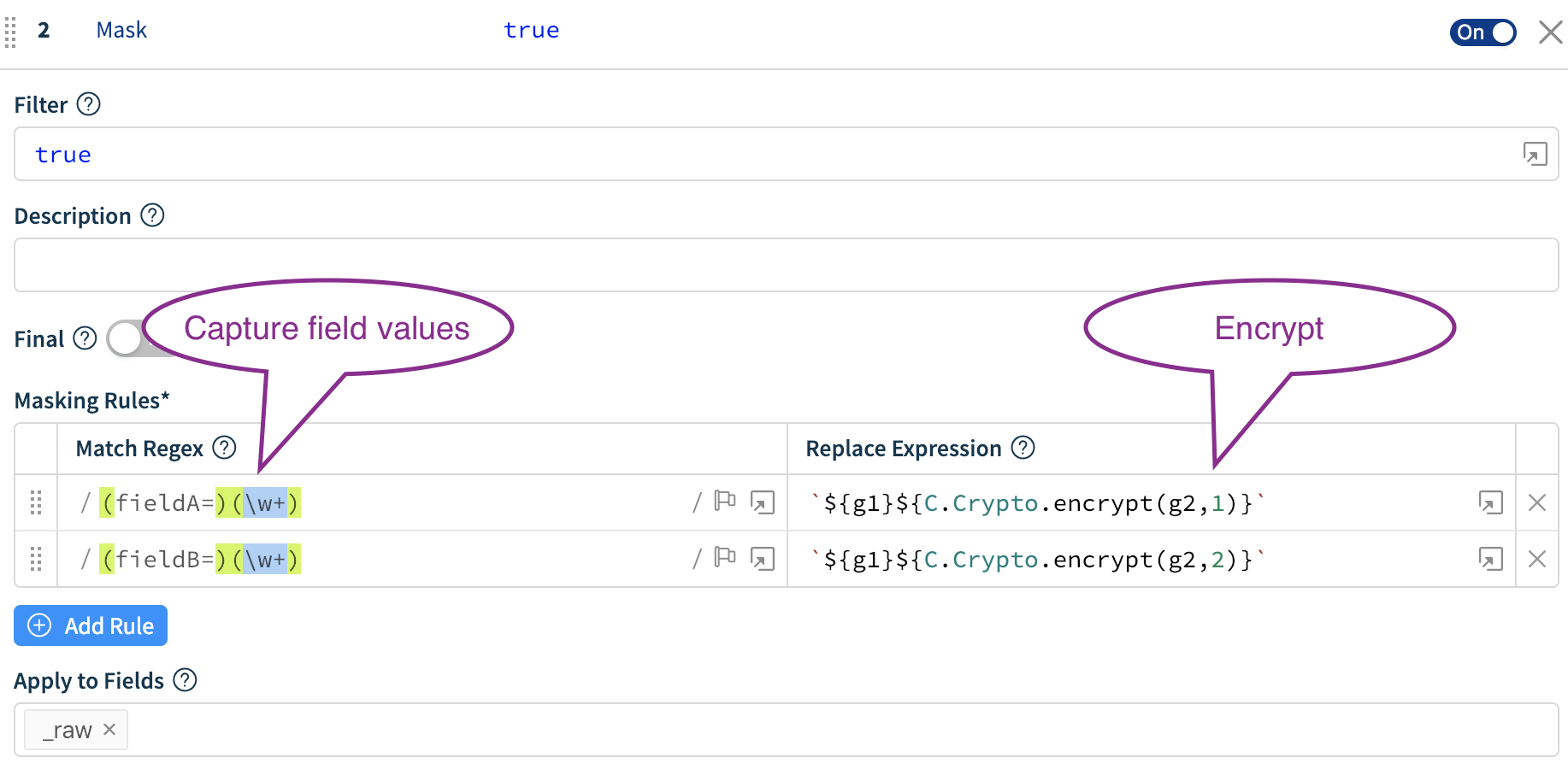Toggle regex flags on the fieldB rule
The image size is (1568, 769).
[725, 559]
